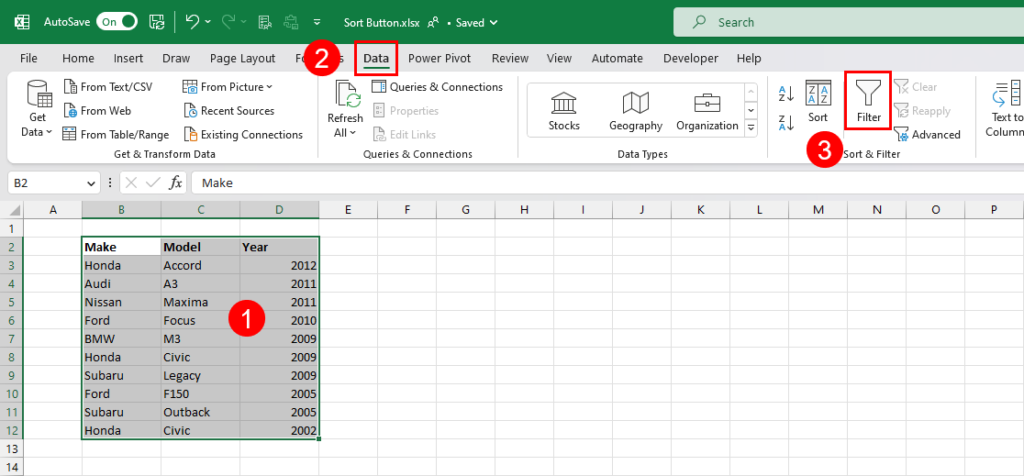Select cell containing Outback
The height and width of the screenshot is (476, 1024).
click(200, 412)
